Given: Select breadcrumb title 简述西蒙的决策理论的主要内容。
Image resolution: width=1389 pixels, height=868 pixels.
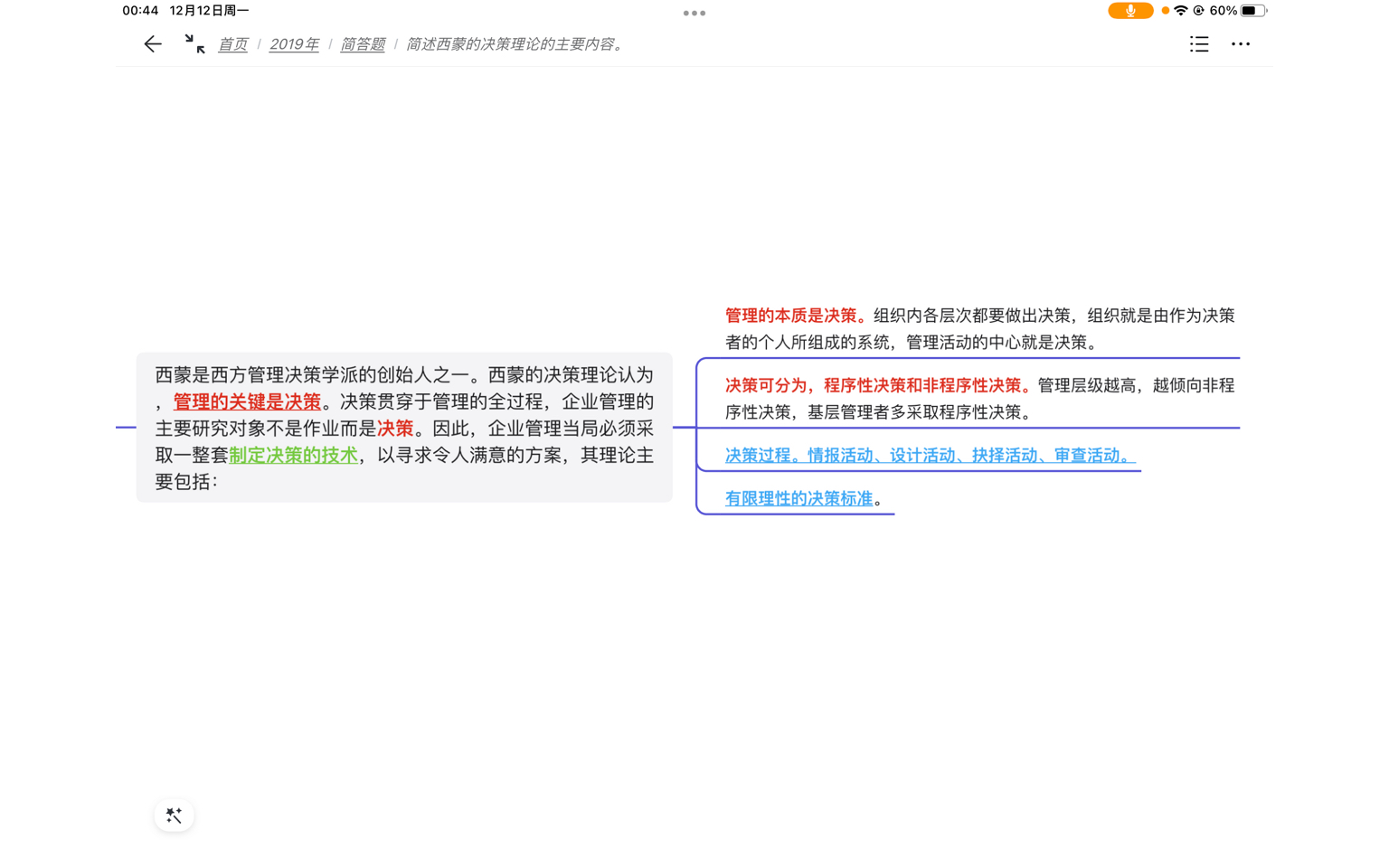Looking at the screenshot, I should (516, 44).
